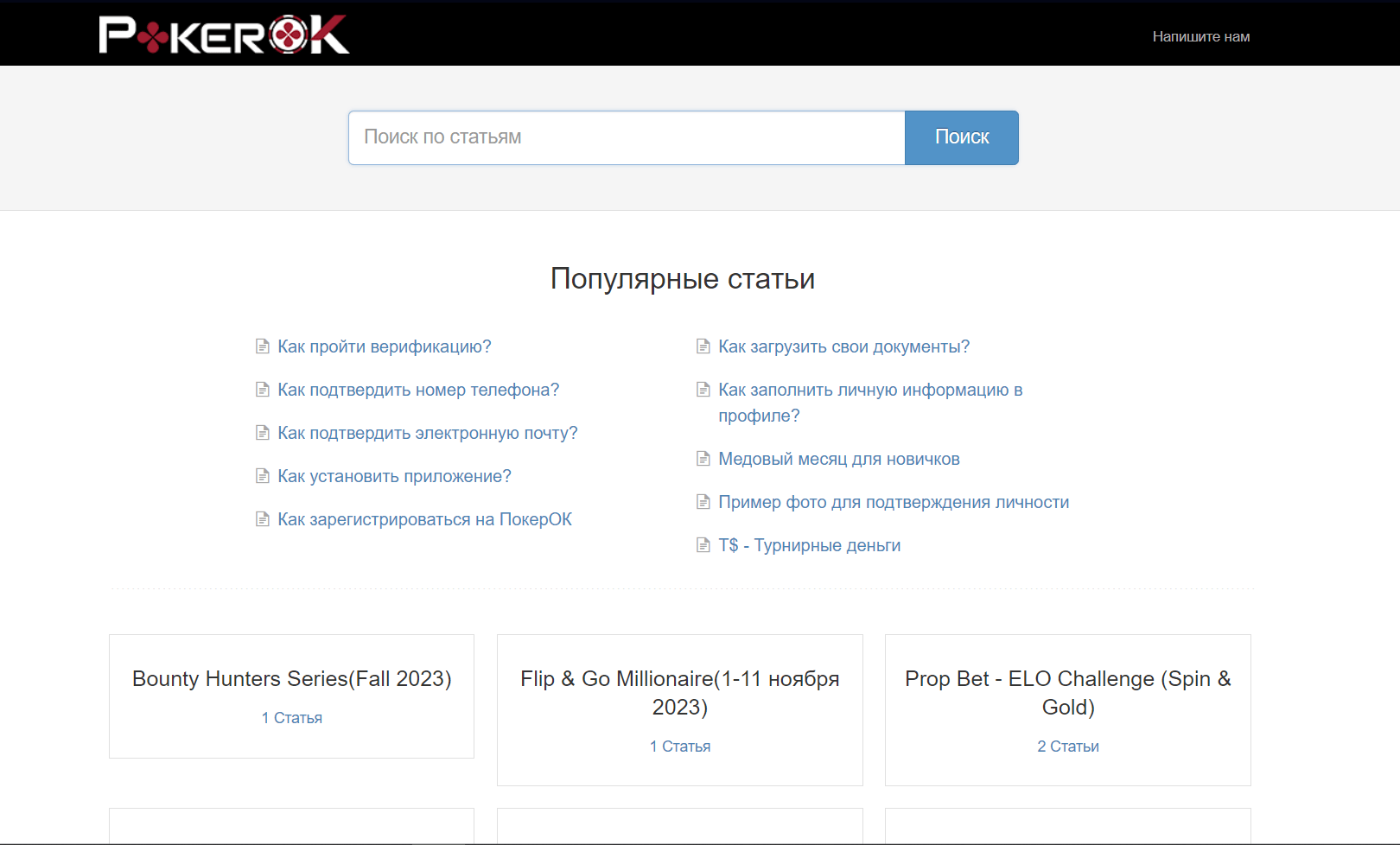Open article Как зарегистрироваться на ПокерОК
Screen dimensions: 1400x845
click(424, 519)
